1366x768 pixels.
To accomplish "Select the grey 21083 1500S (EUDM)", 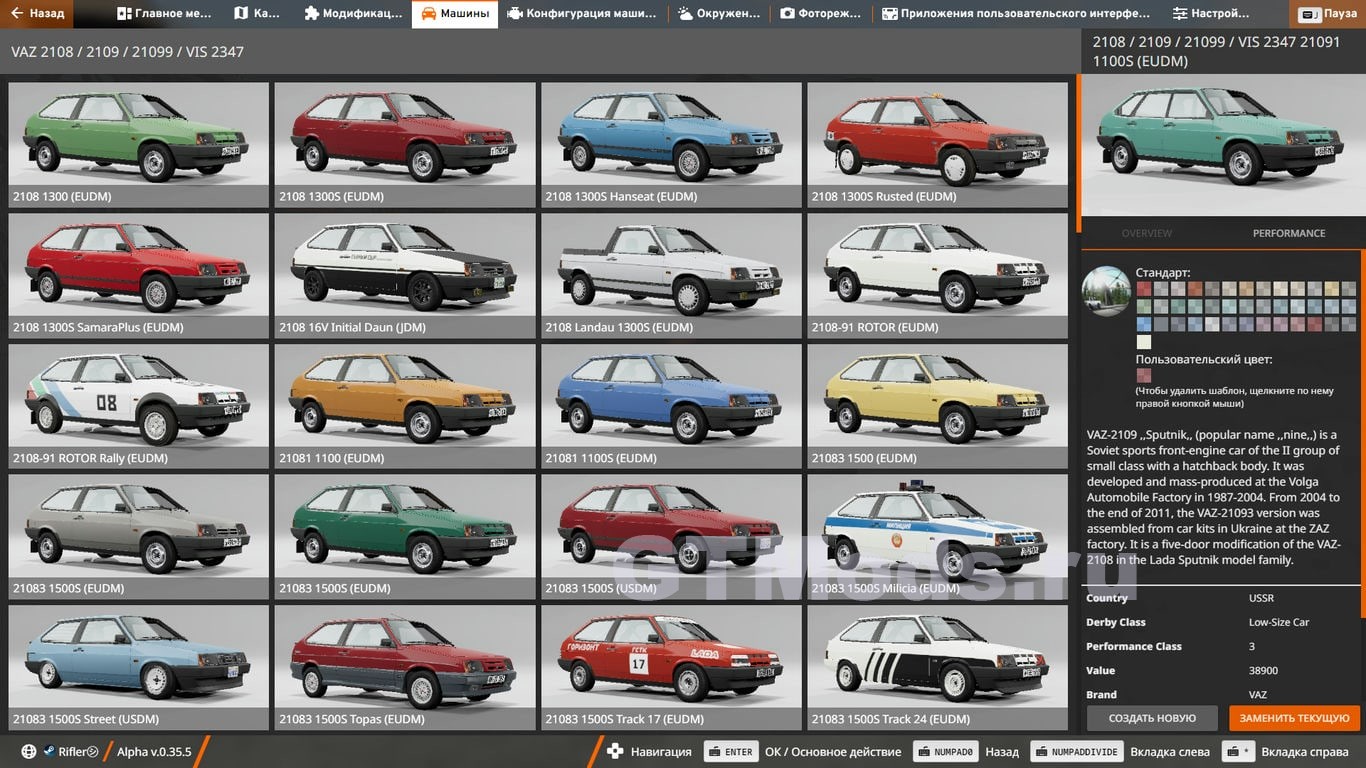I will coord(139,536).
